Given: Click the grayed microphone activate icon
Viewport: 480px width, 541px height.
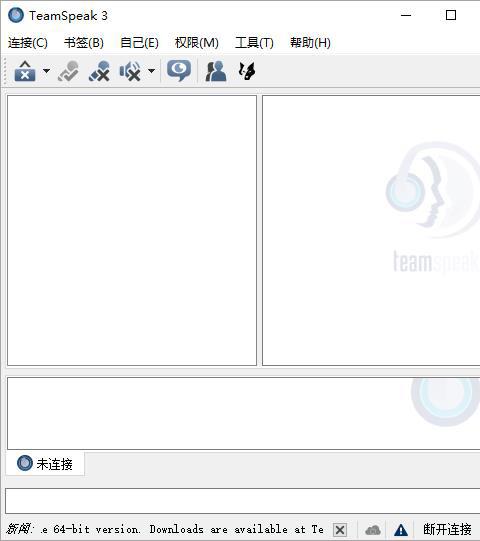Looking at the screenshot, I should pos(68,71).
